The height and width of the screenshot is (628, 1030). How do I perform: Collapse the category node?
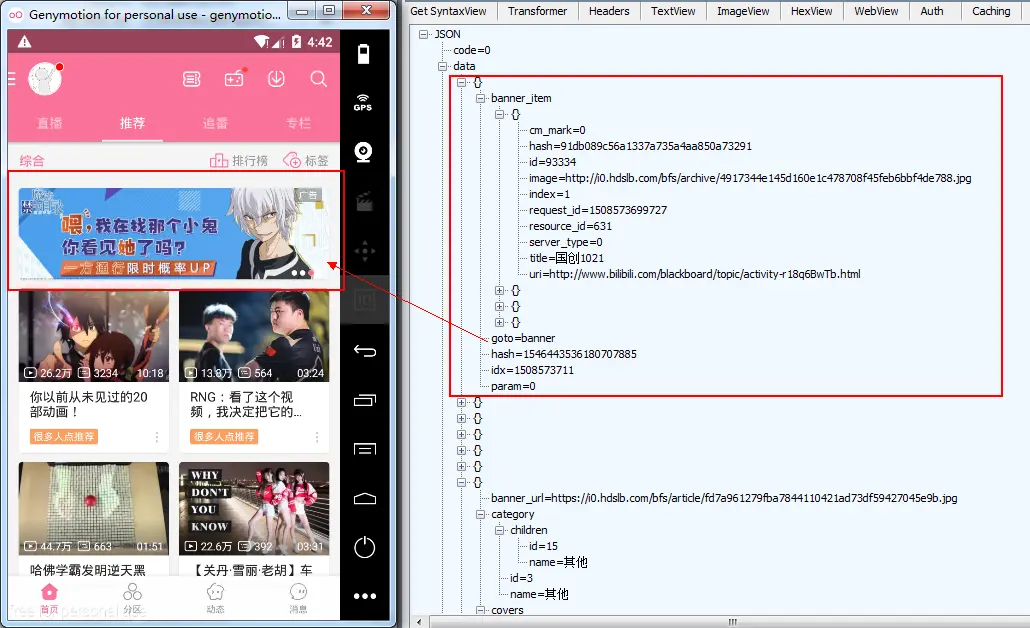click(481, 514)
